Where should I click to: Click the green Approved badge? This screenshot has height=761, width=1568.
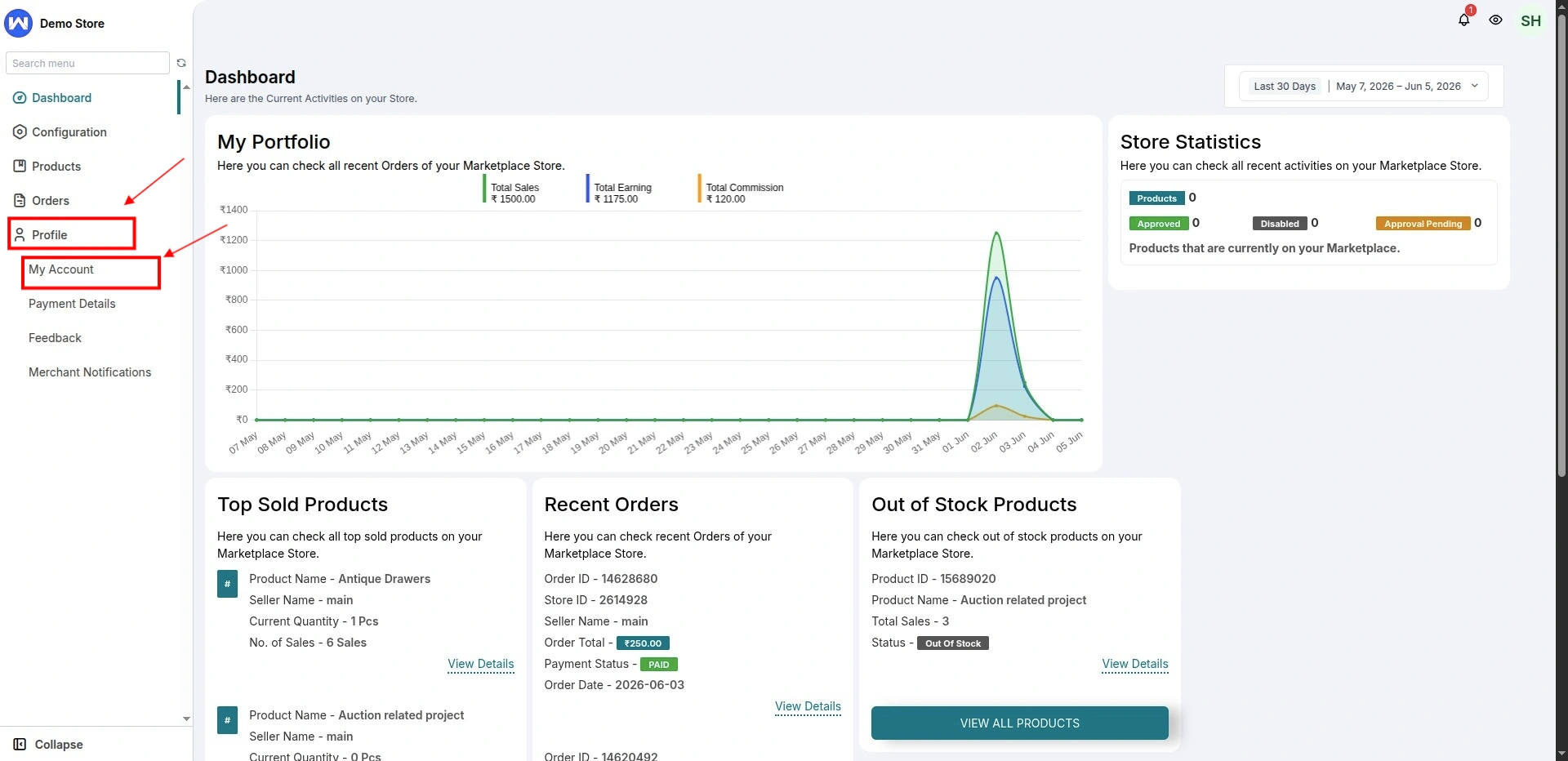1158,224
